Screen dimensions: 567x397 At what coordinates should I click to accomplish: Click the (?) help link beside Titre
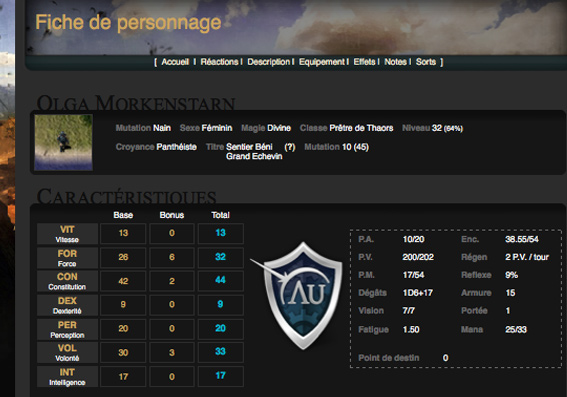[290, 147]
